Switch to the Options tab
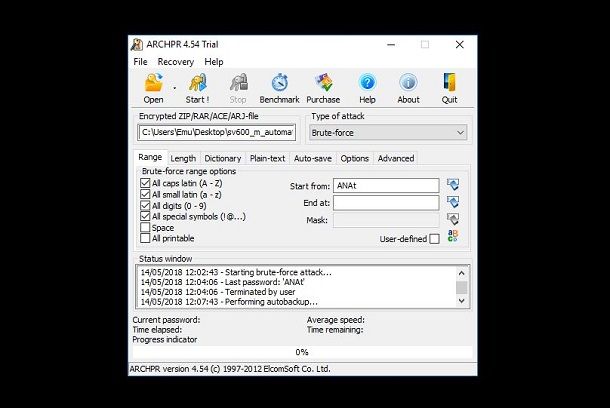The image size is (610, 408). tap(354, 158)
